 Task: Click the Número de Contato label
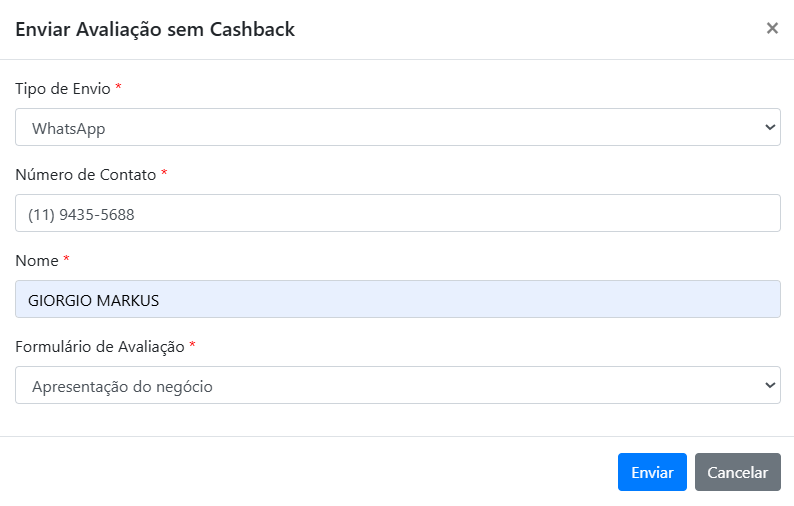[x=85, y=174]
